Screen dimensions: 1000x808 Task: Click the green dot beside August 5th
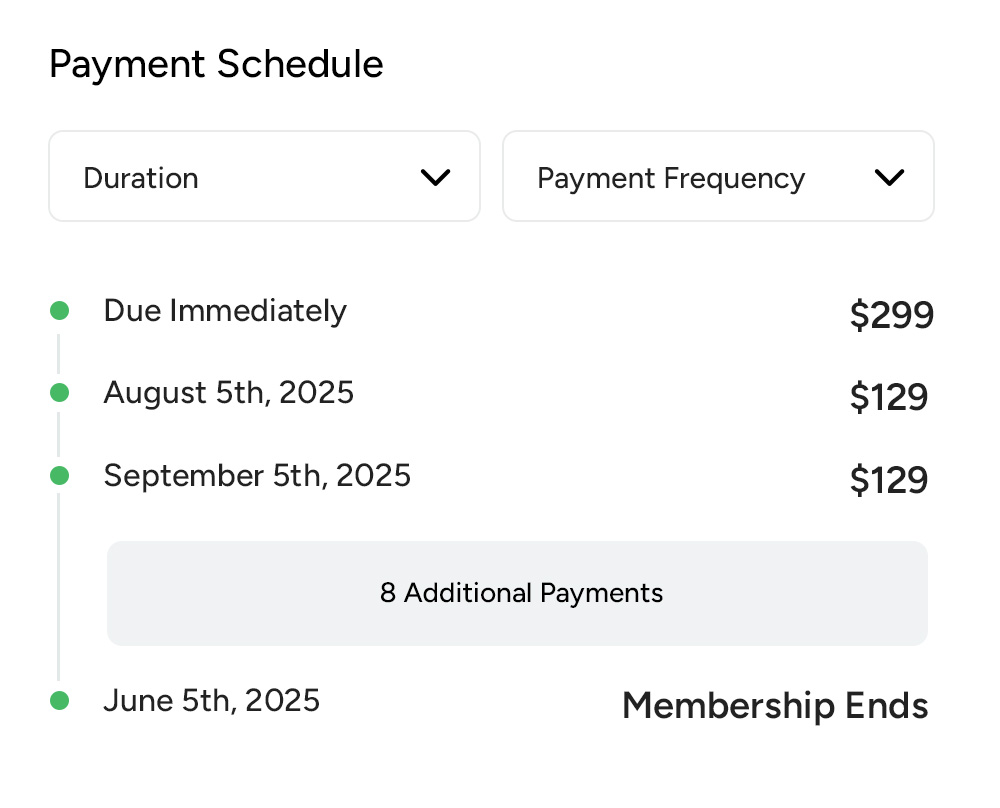coord(59,393)
